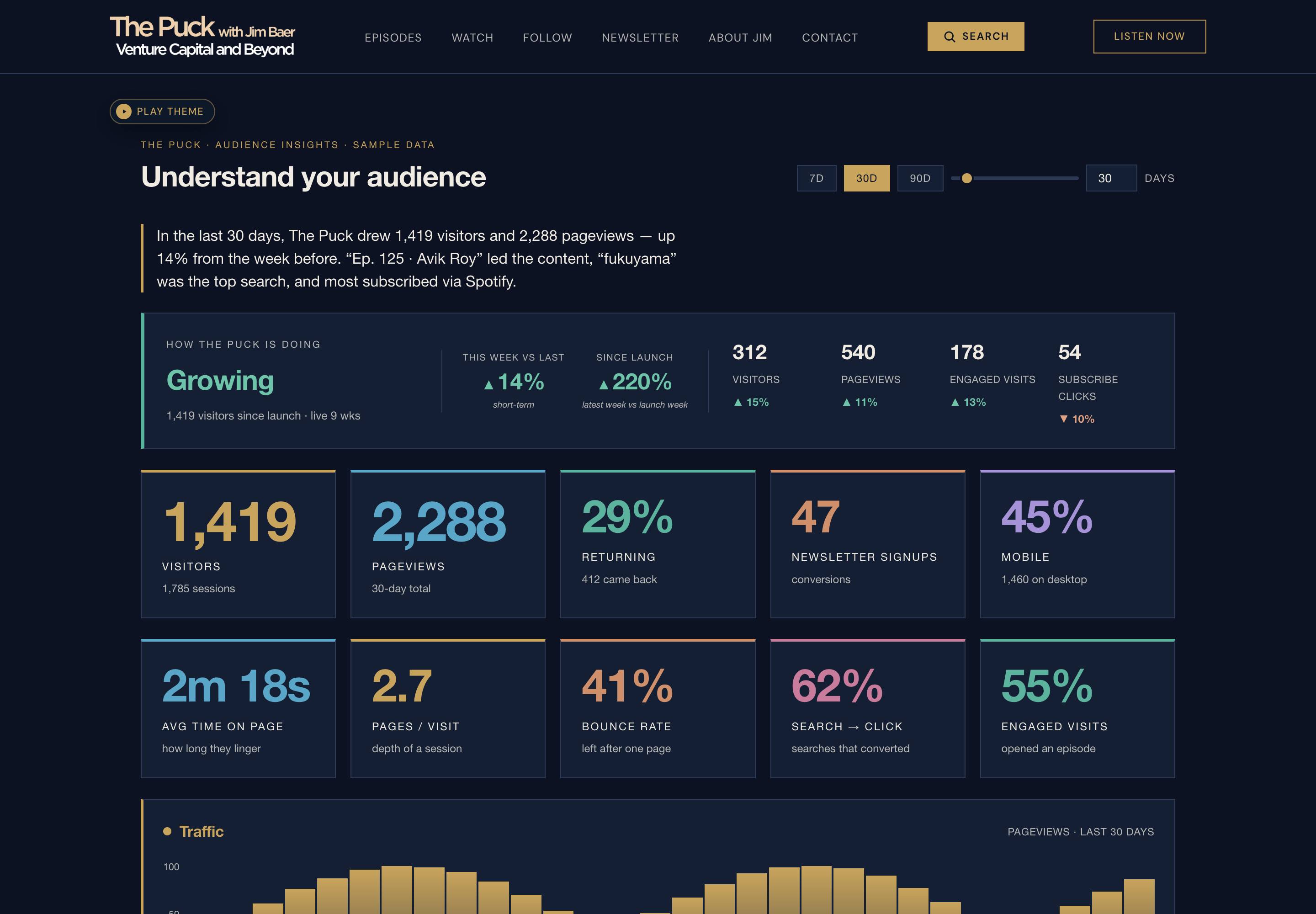1316x914 pixels.
Task: Click the Play Theme play icon
Action: (124, 111)
